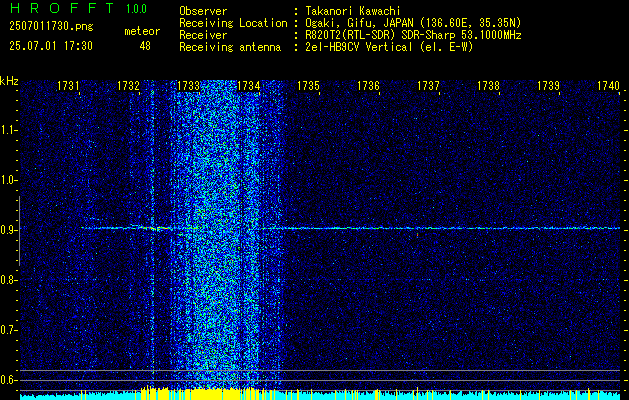Select the version number 1.0.0

[136, 9]
